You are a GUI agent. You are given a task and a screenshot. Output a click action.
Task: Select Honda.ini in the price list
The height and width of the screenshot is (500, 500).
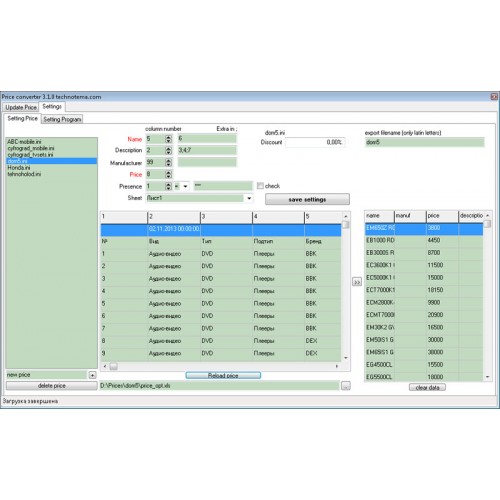coord(19,168)
